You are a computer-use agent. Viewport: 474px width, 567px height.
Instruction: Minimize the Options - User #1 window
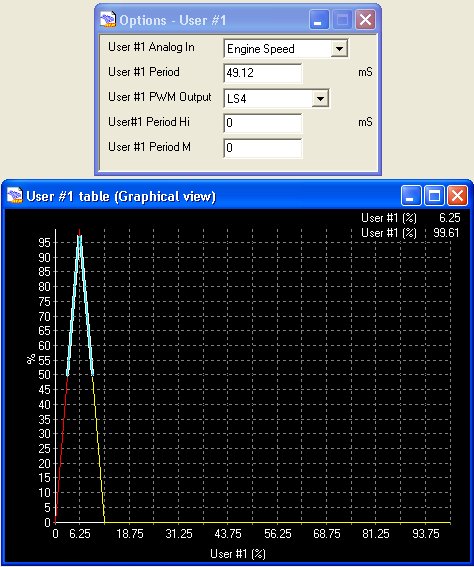[x=319, y=20]
